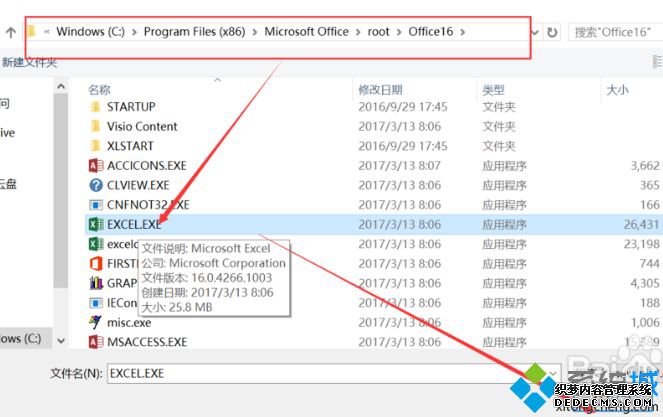Expand chevron after root breadcrumb
The width and height of the screenshot is (663, 417).
(x=399, y=32)
